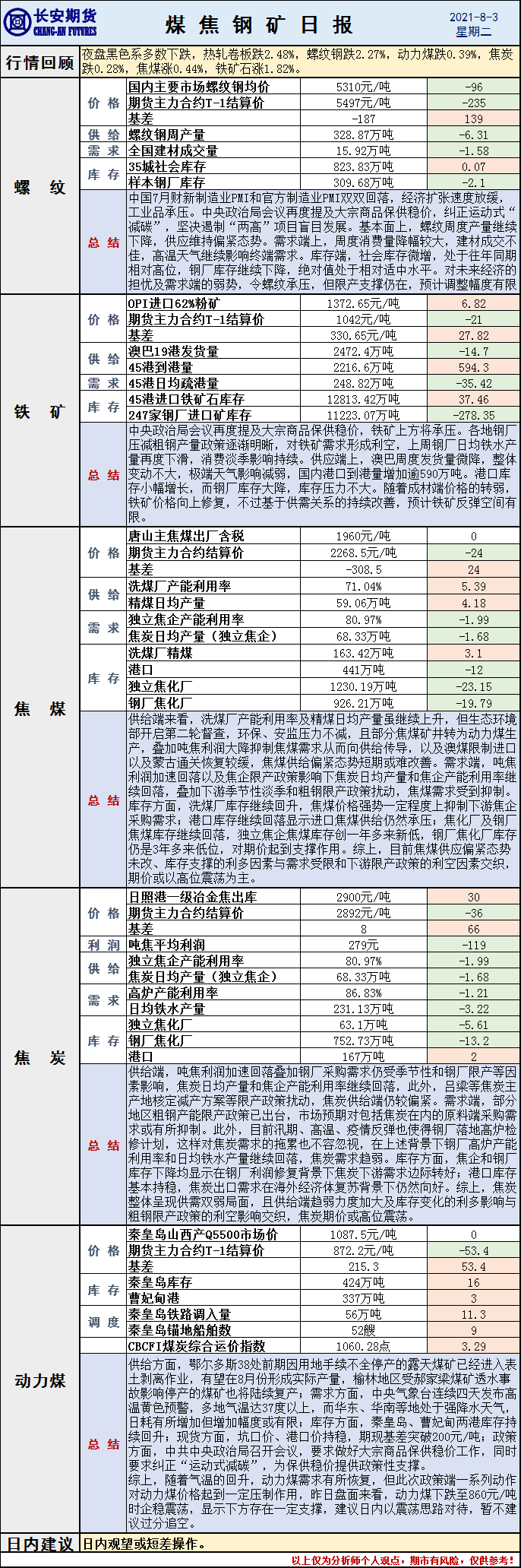Image resolution: width=521 pixels, height=1568 pixels.
Task: Select the value 2900元/吨
Action: pyautogui.click(x=363, y=897)
